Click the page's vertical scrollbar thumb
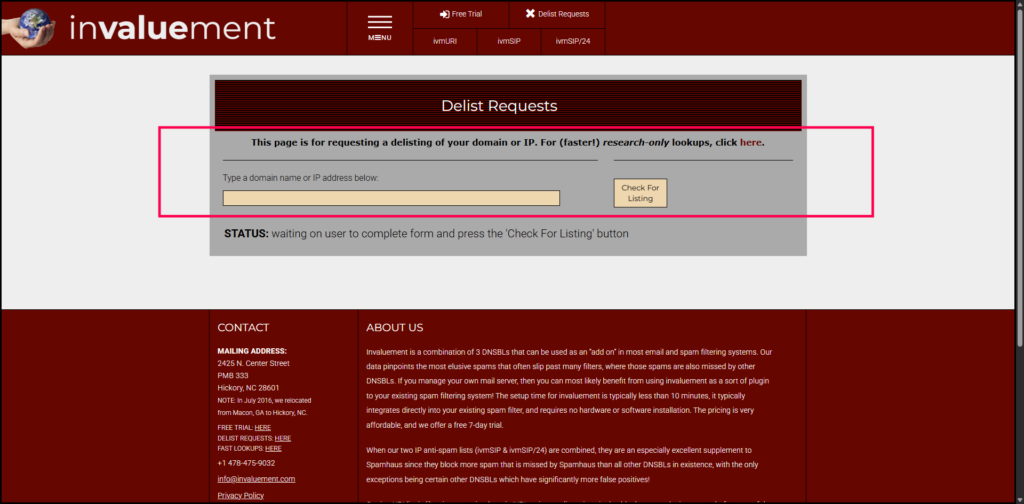Viewport: 1024px width, 504px height. click(1017, 180)
